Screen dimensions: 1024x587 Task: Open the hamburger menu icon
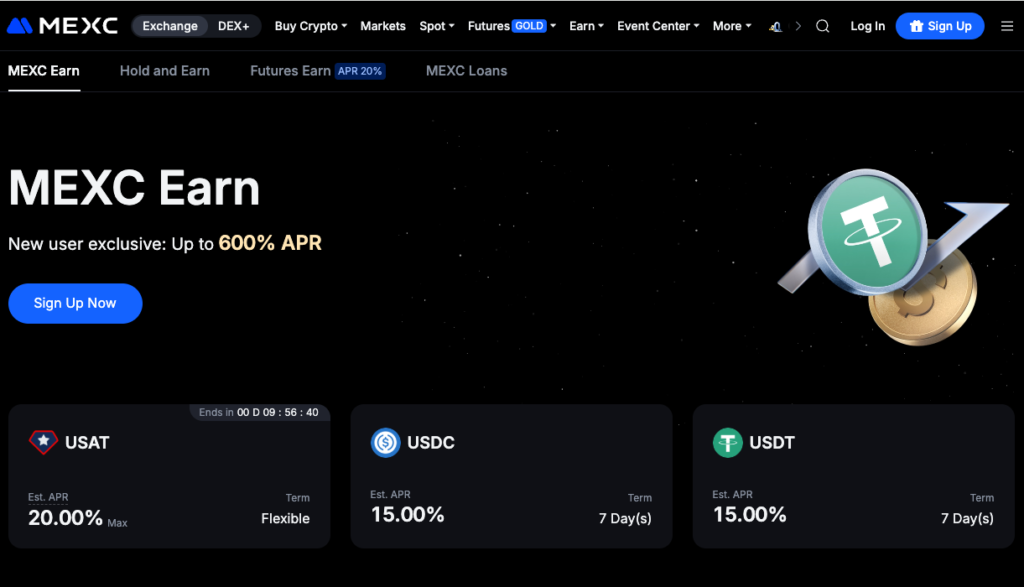(1006, 26)
